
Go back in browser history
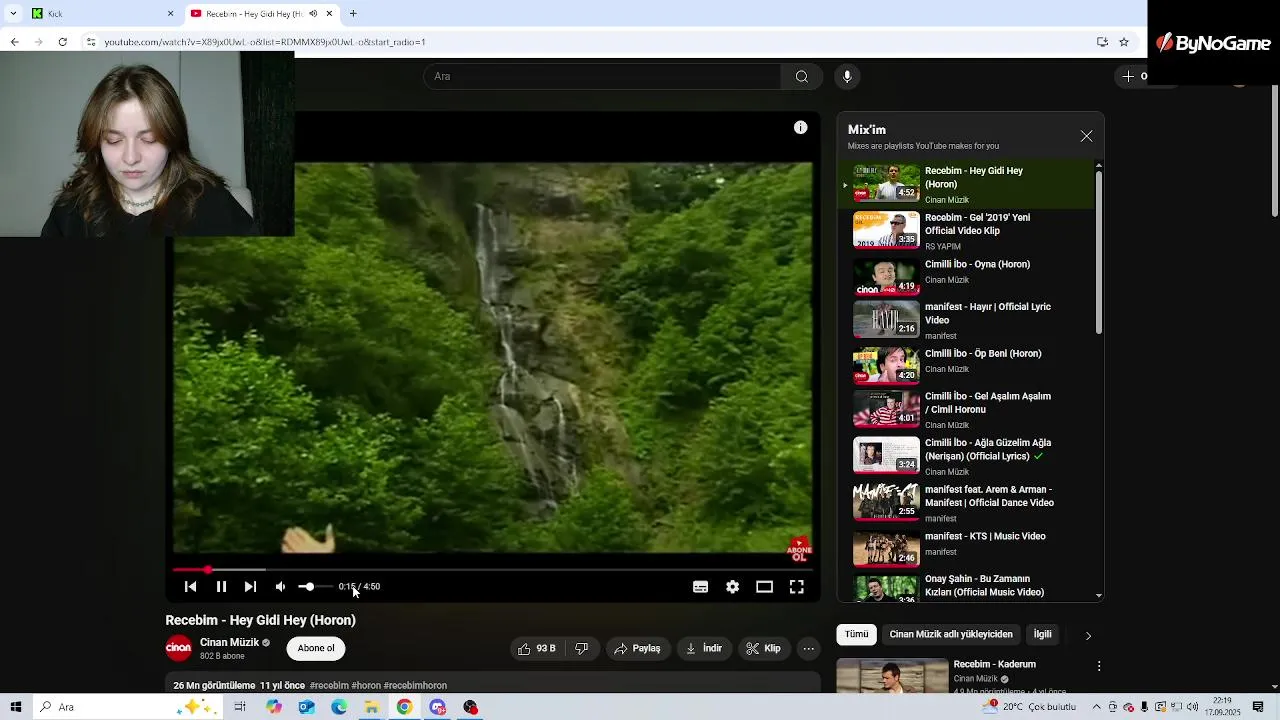(14, 42)
